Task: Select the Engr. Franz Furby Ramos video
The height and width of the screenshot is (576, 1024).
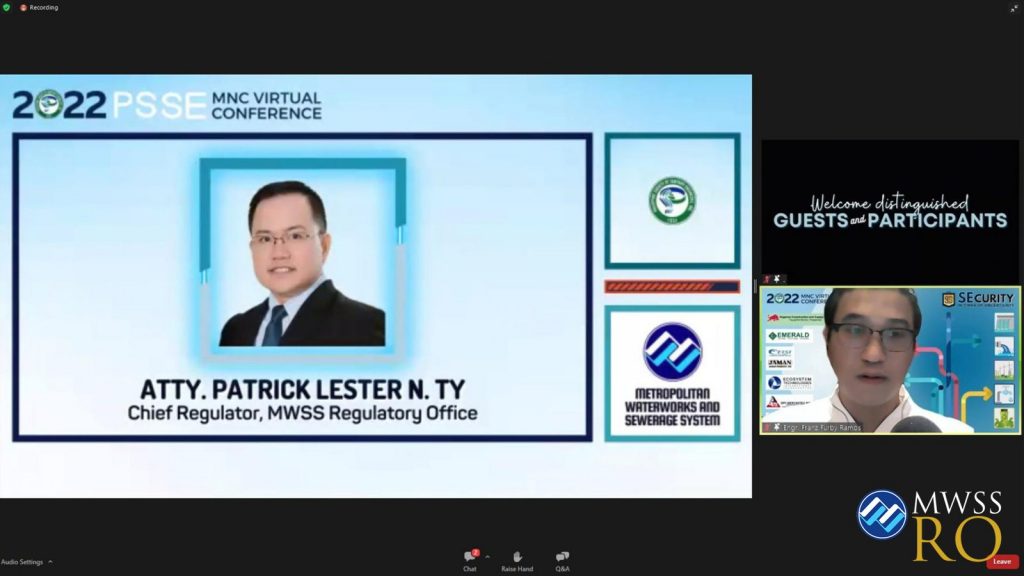Action: pos(890,360)
